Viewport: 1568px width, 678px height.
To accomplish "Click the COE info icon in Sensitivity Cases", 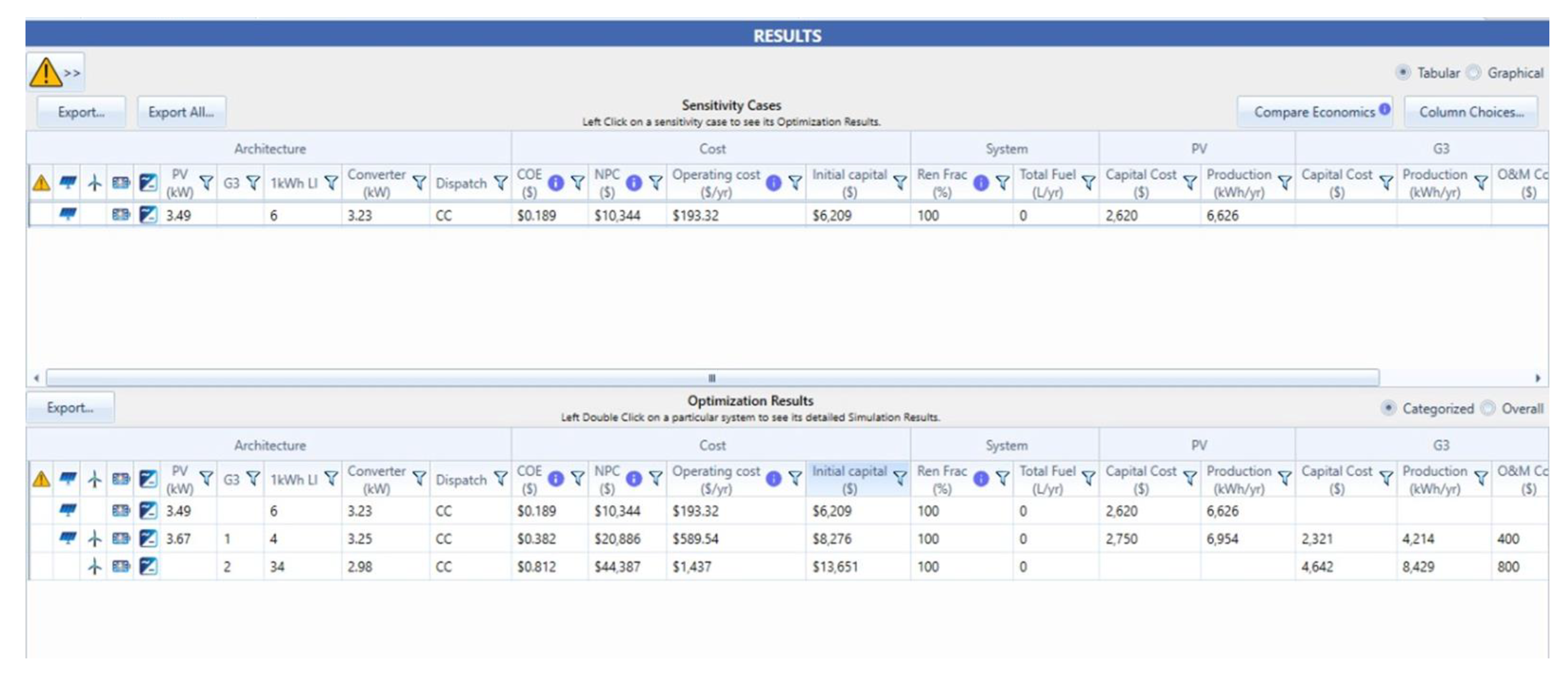I will click(x=555, y=183).
